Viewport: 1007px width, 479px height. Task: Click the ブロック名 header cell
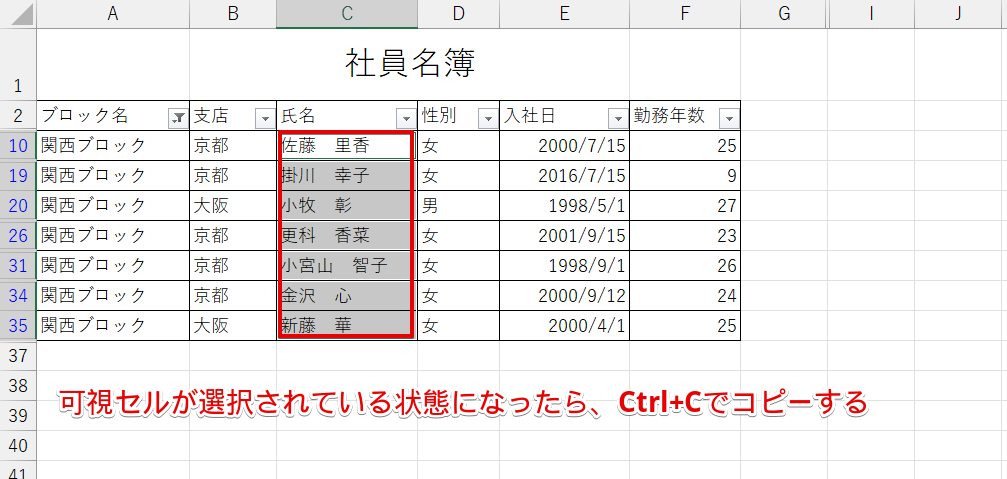[x=113, y=116]
